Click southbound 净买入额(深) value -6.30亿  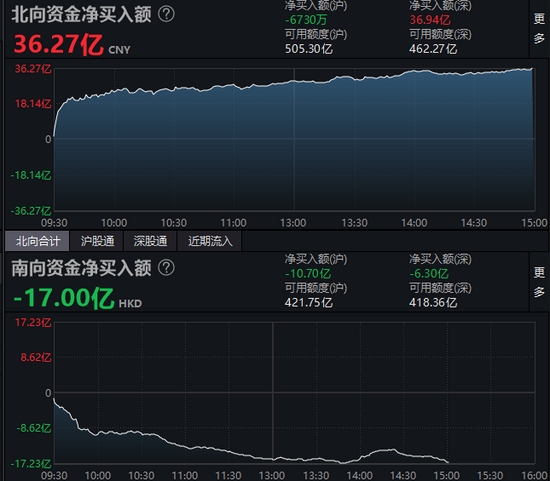coord(429,274)
